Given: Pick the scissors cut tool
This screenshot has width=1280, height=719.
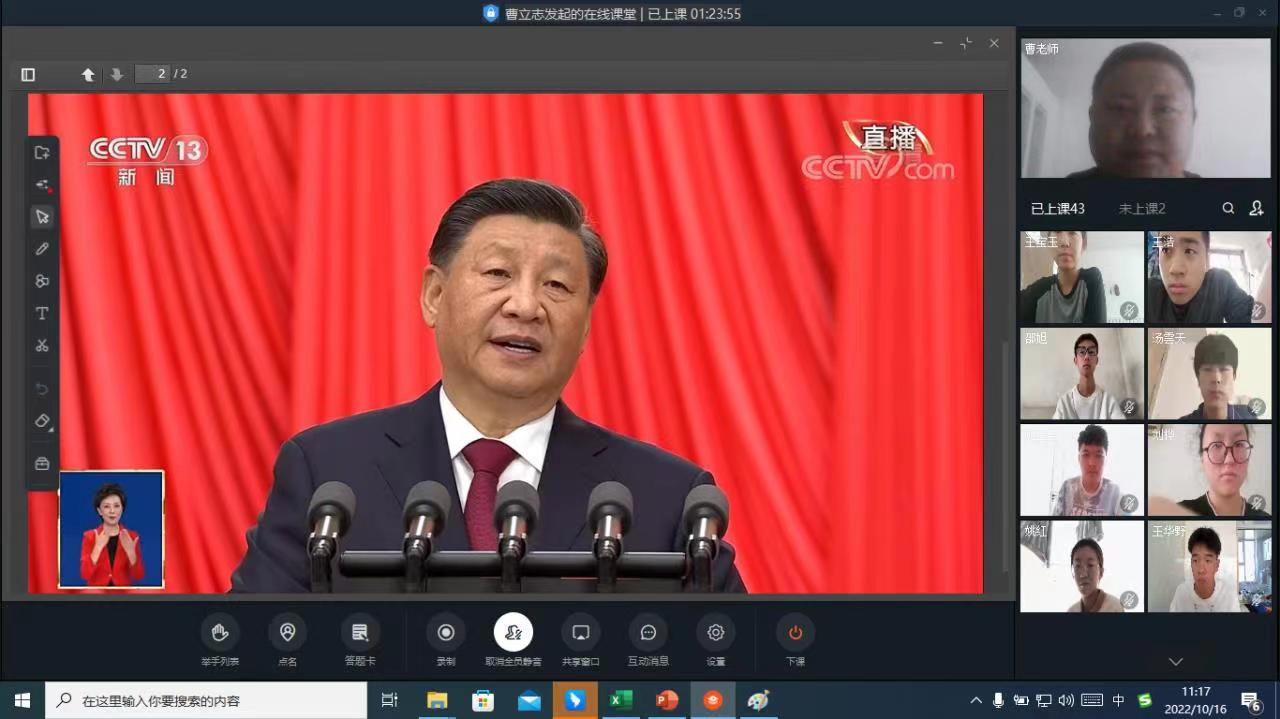Looking at the screenshot, I should 42,346.
